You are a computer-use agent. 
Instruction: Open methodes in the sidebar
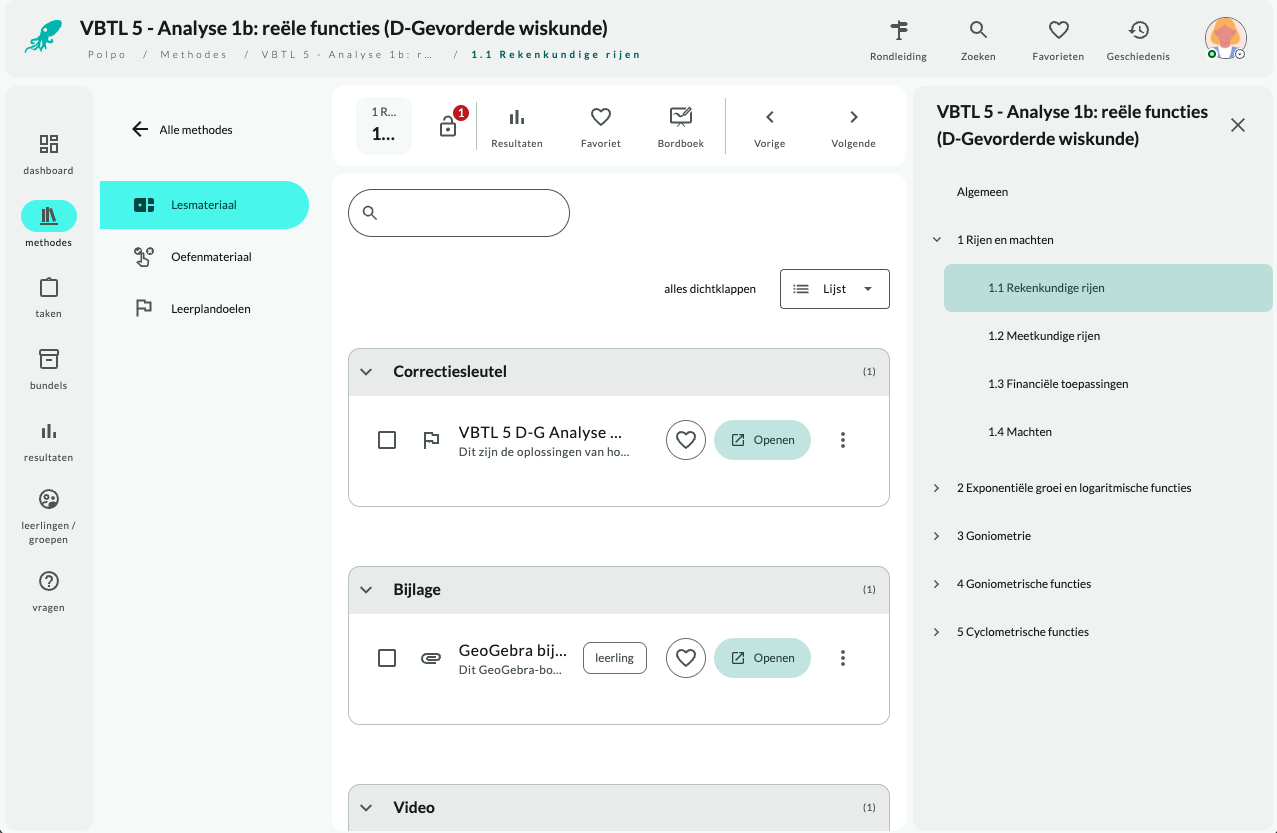49,224
